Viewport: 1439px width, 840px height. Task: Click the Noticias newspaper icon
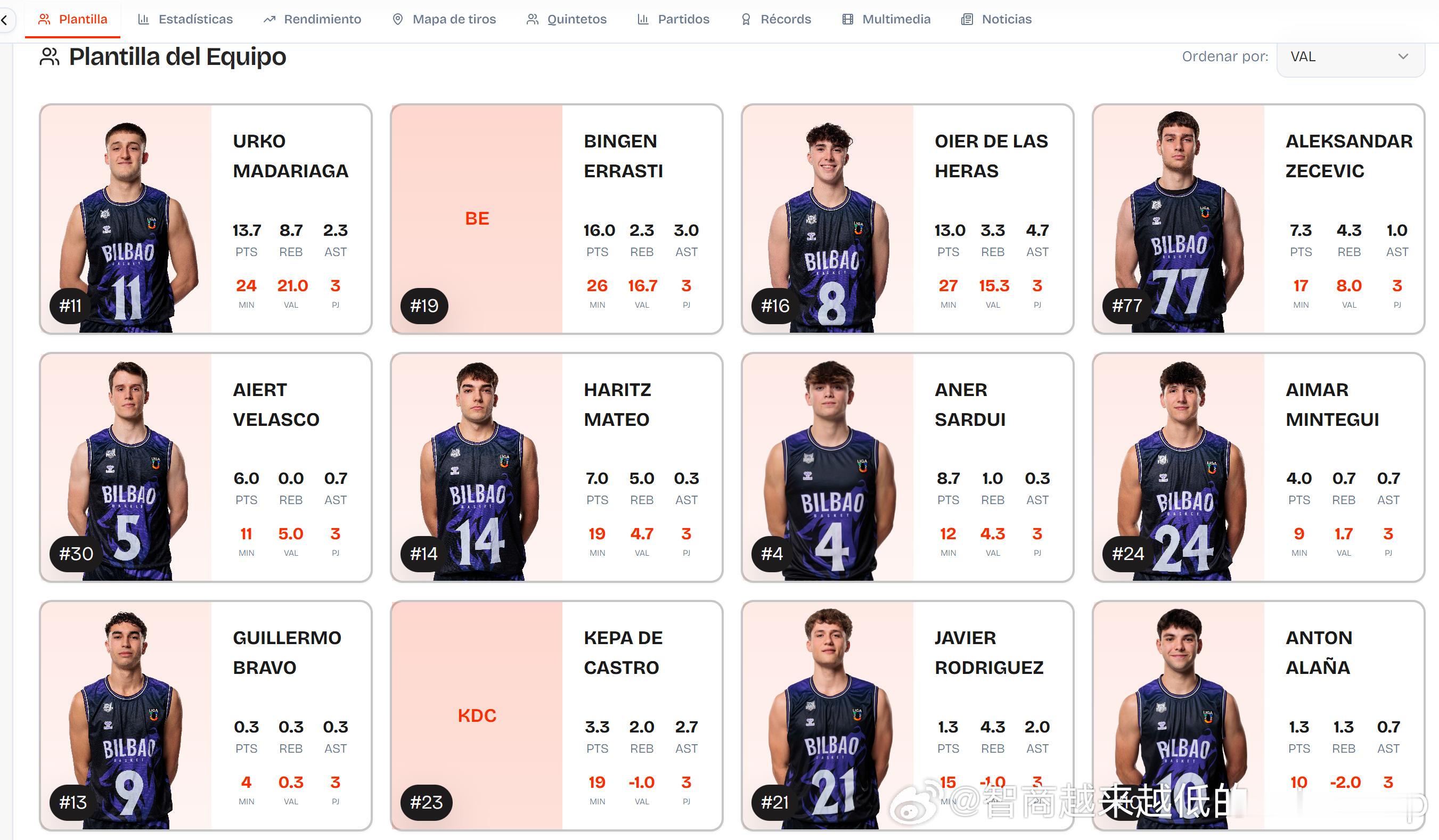click(x=967, y=19)
